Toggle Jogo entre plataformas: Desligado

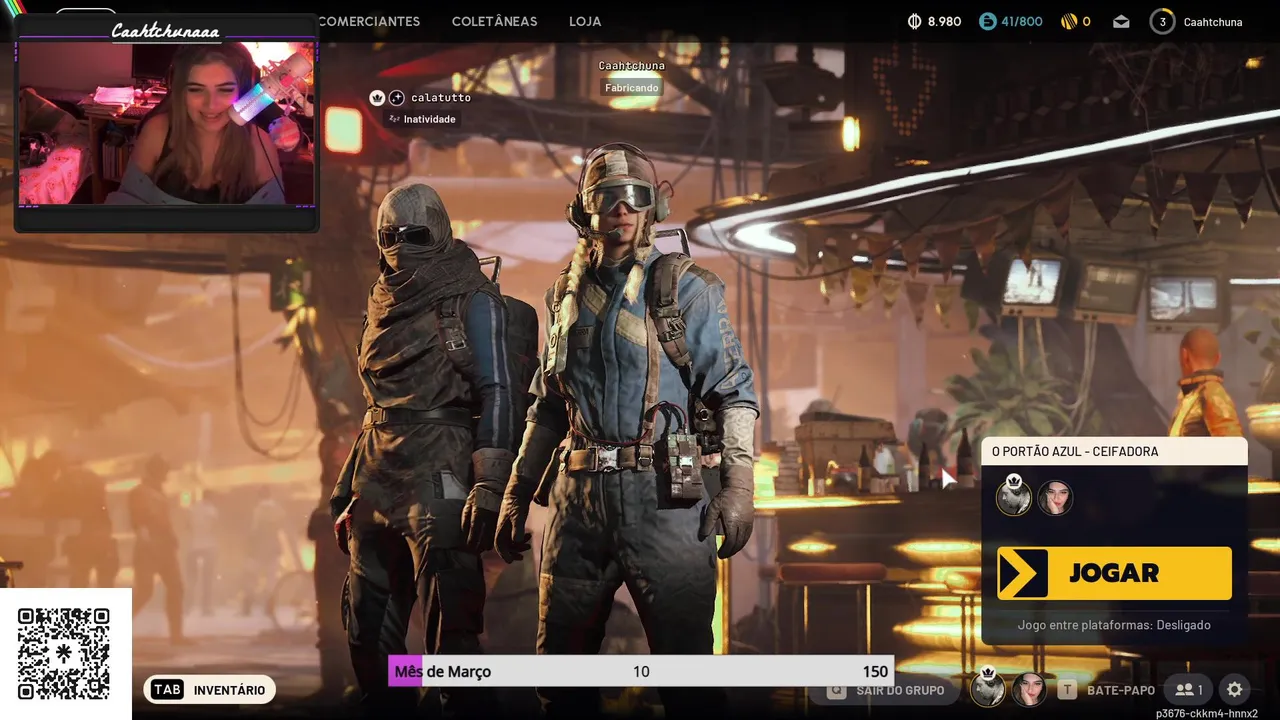[1114, 625]
